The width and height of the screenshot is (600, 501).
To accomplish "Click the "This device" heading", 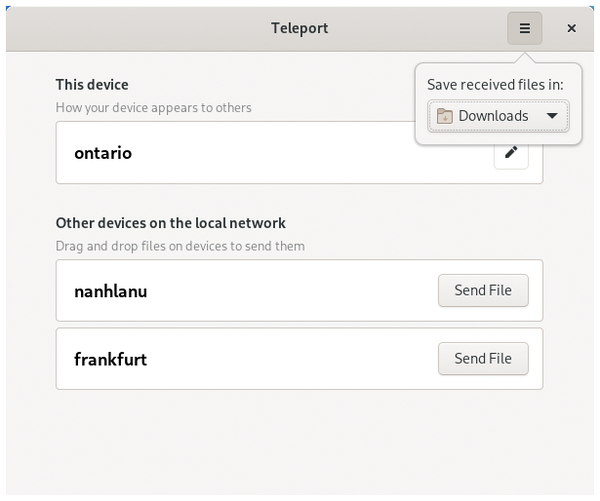I will (92, 85).
